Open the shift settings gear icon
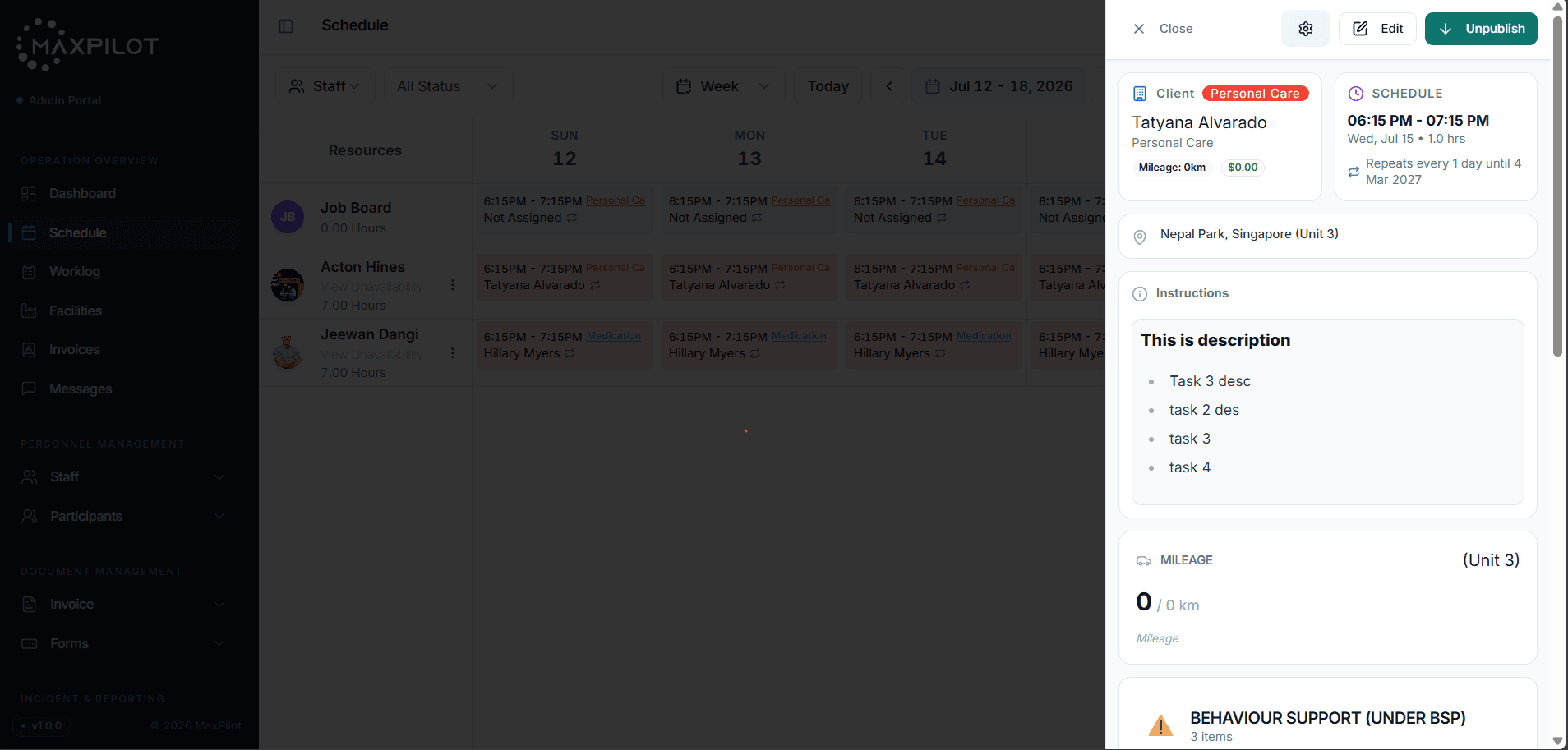Viewport: 1568px width, 750px height. [1305, 29]
